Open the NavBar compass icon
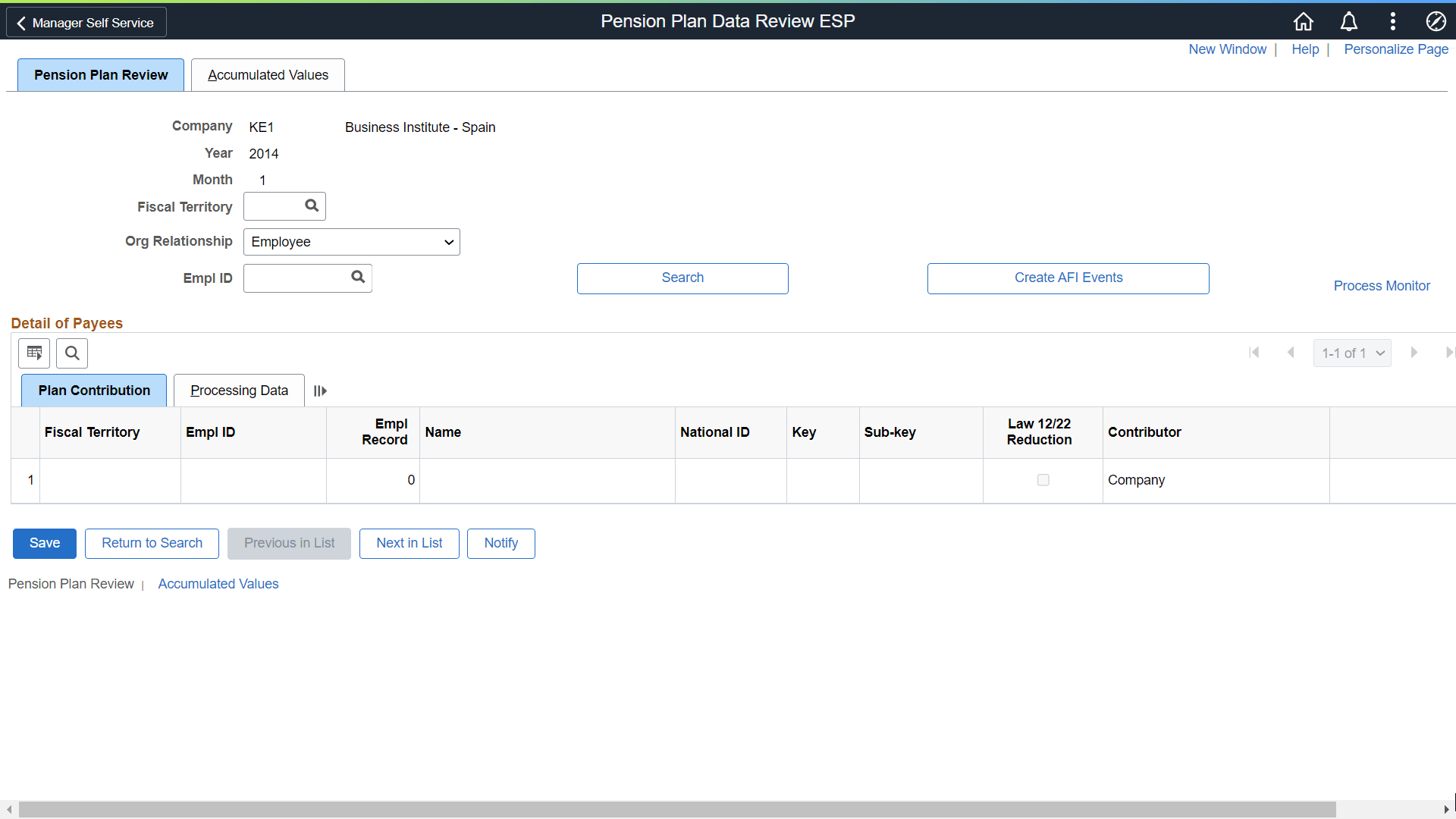Image resolution: width=1456 pixels, height=819 pixels. (x=1436, y=21)
